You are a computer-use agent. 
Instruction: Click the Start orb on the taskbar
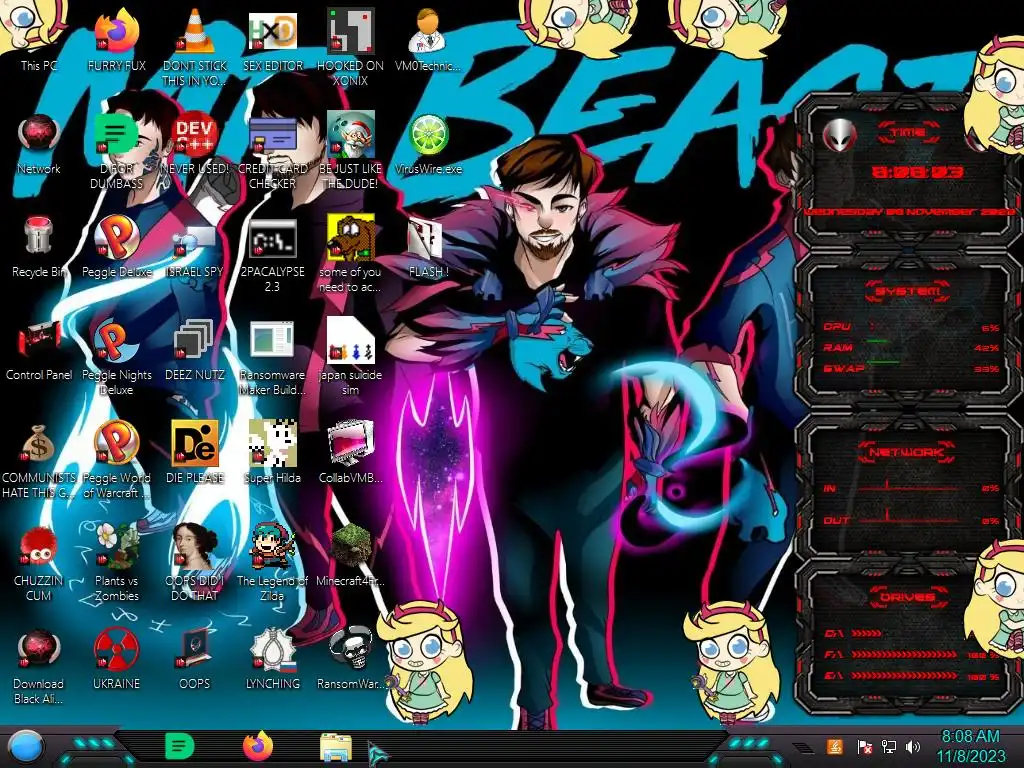pyautogui.click(x=25, y=747)
